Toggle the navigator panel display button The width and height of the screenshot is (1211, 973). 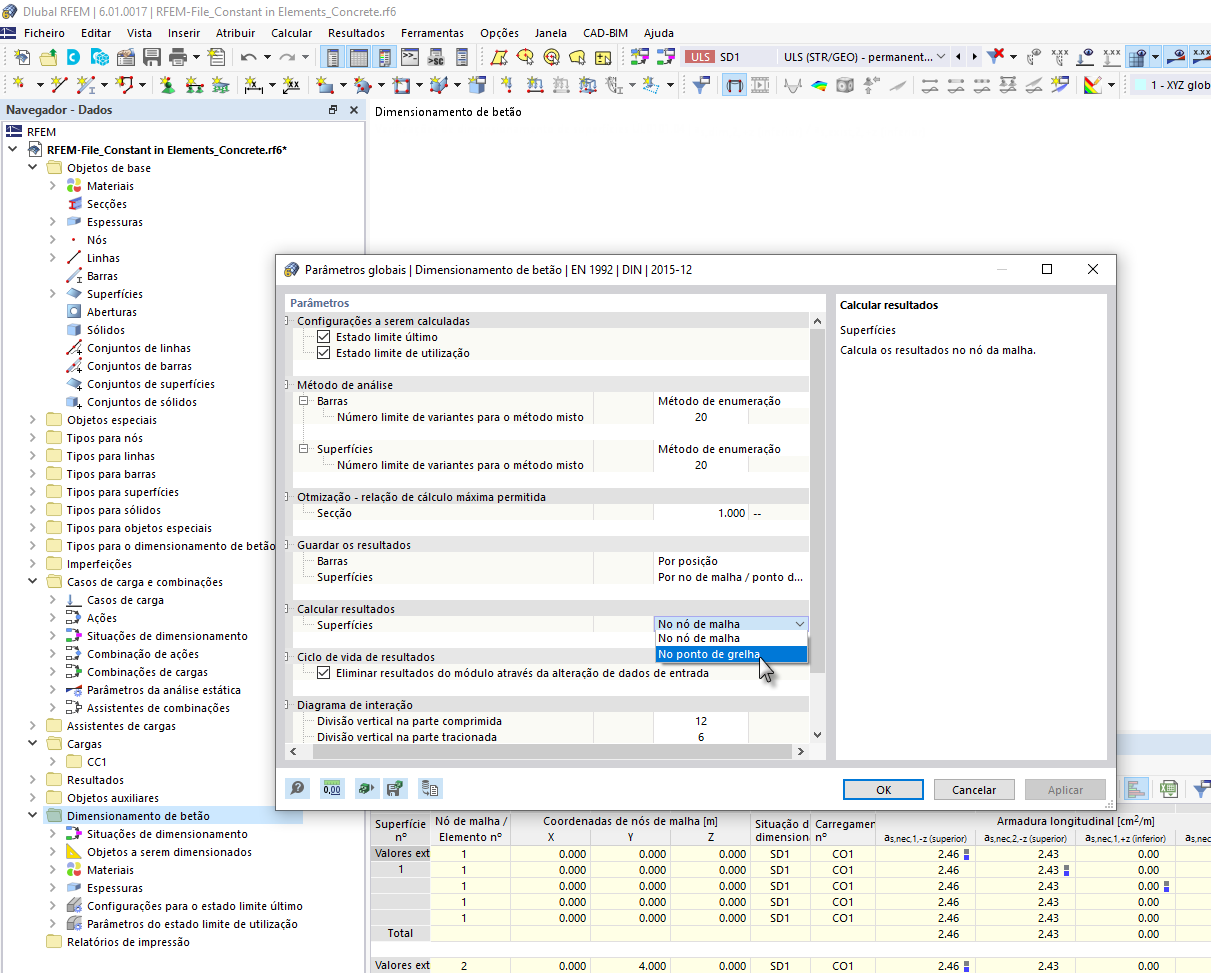tap(332, 56)
